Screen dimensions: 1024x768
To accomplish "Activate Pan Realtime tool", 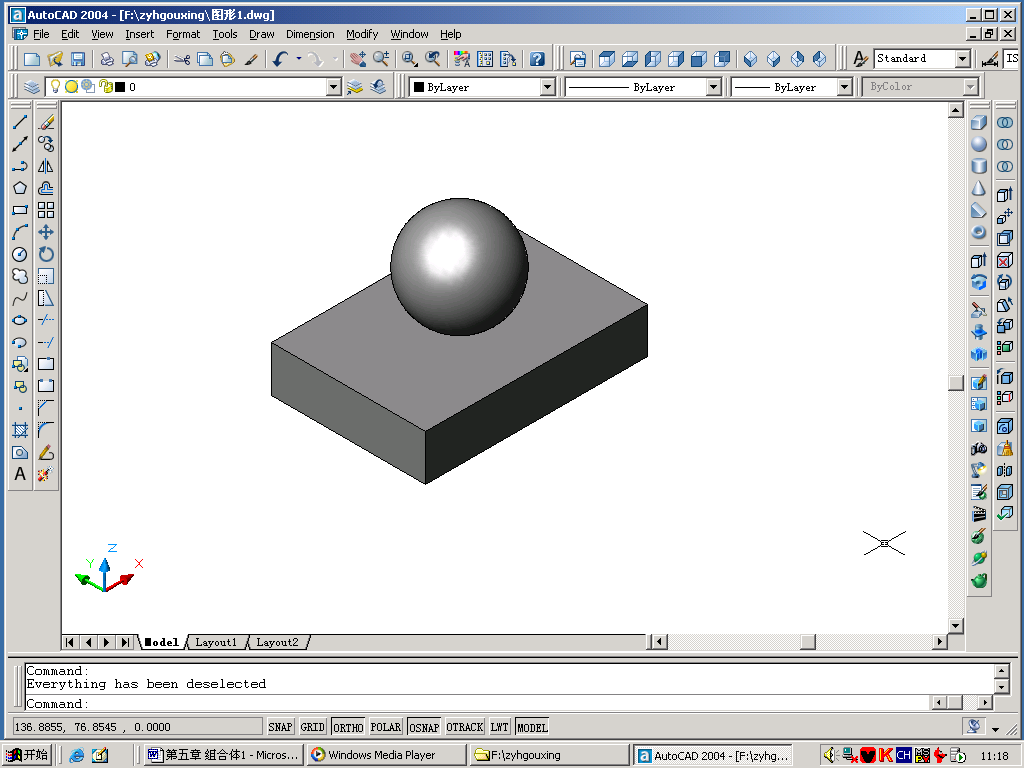I will [x=358, y=59].
